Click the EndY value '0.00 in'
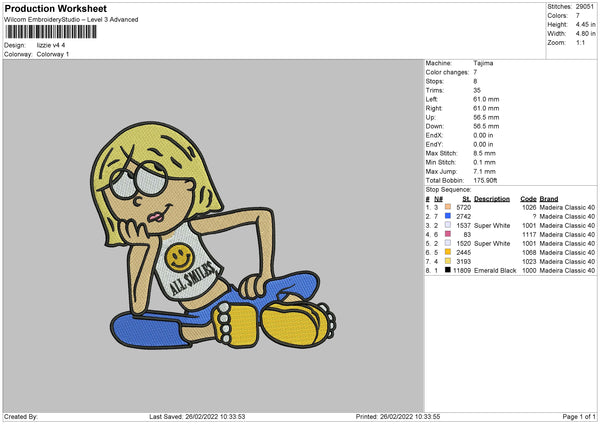Screen dimensions: 600x424 [483, 144]
